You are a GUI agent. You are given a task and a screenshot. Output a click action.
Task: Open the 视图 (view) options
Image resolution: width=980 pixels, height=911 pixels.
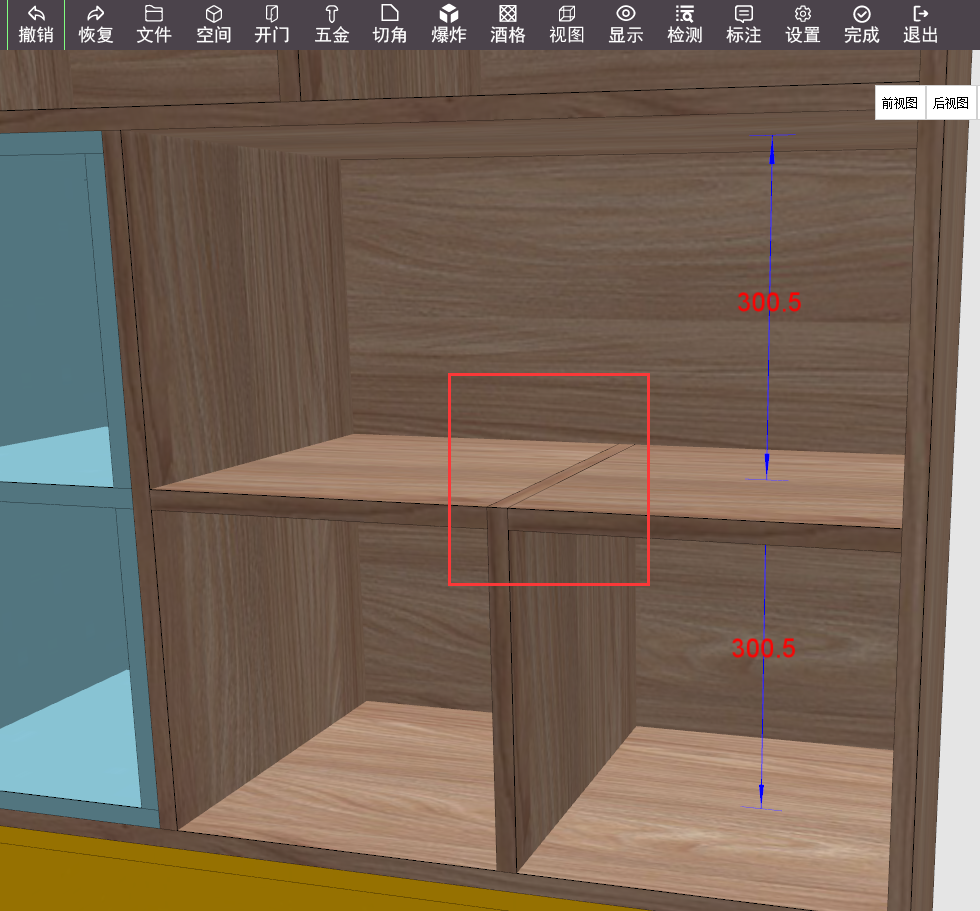point(567,24)
